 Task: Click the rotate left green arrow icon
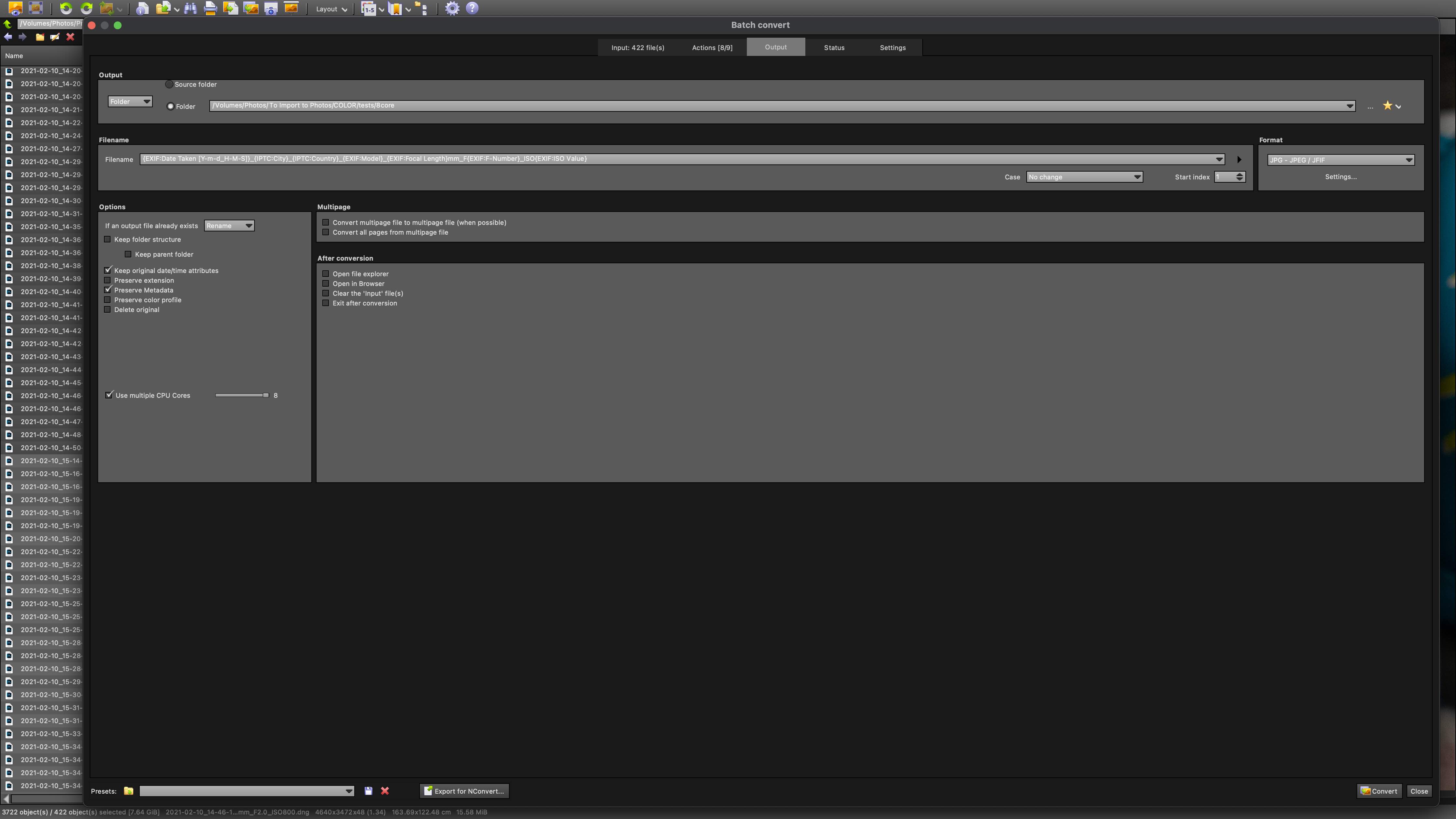point(66,8)
